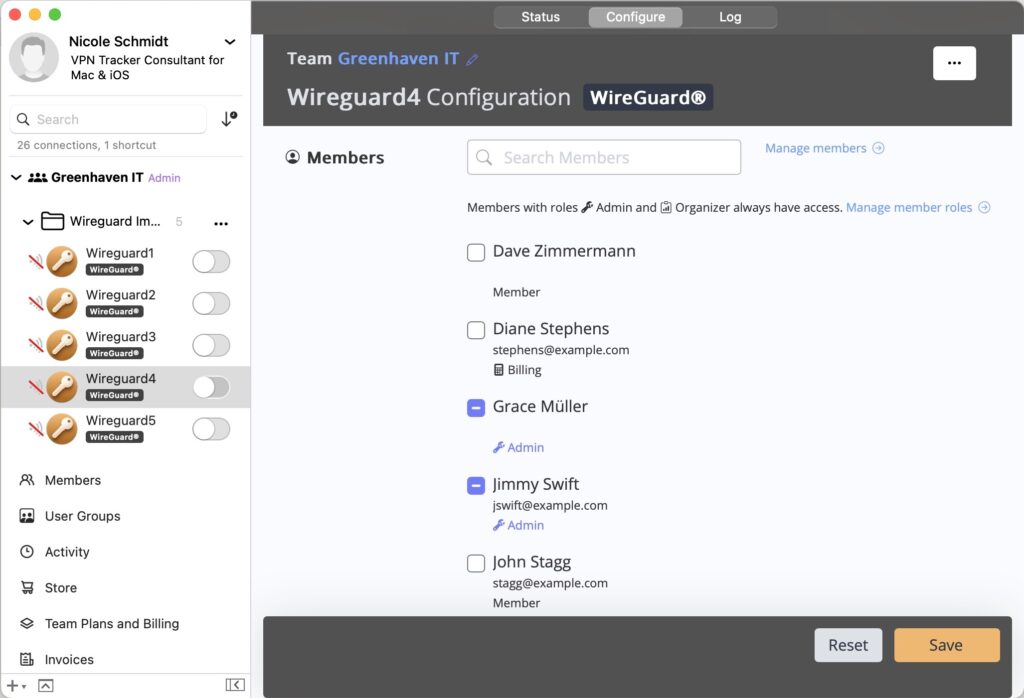
Task: Click the Reset button
Action: click(848, 645)
